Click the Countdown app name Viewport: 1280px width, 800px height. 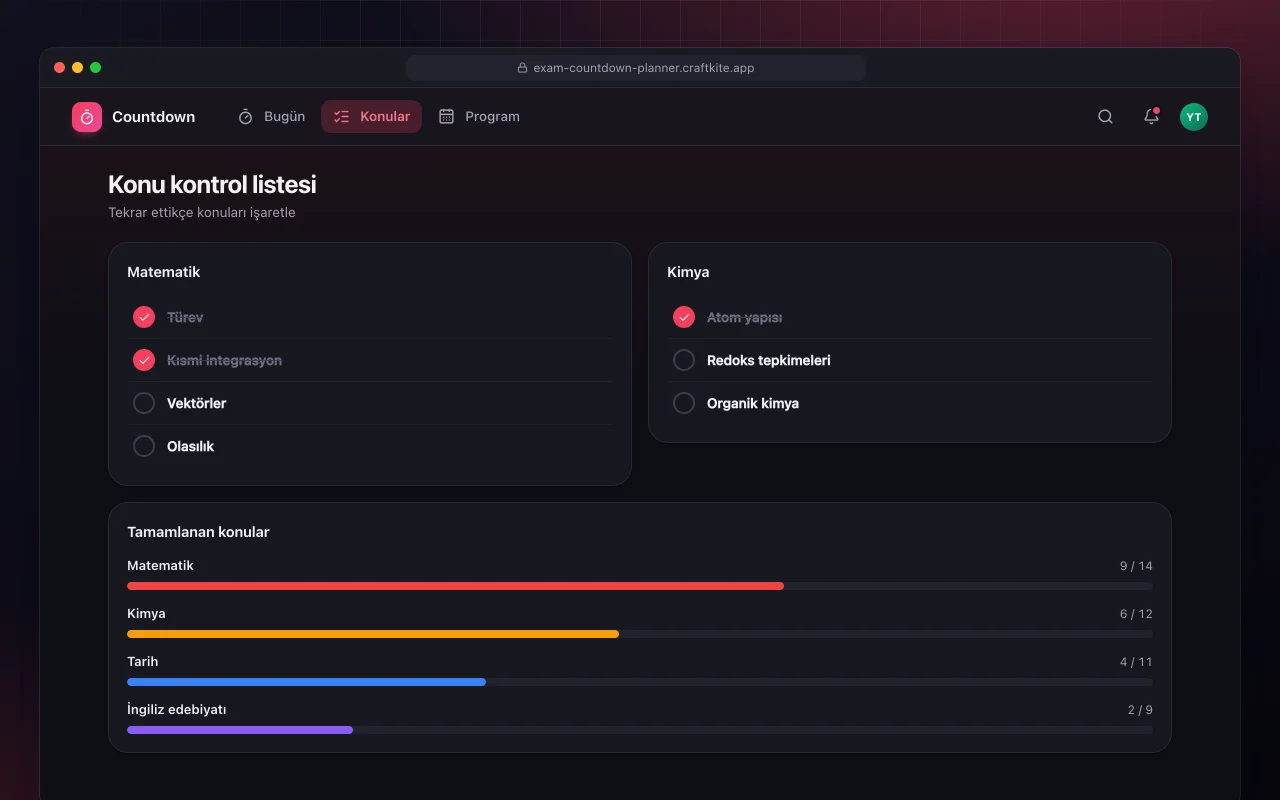(x=154, y=117)
